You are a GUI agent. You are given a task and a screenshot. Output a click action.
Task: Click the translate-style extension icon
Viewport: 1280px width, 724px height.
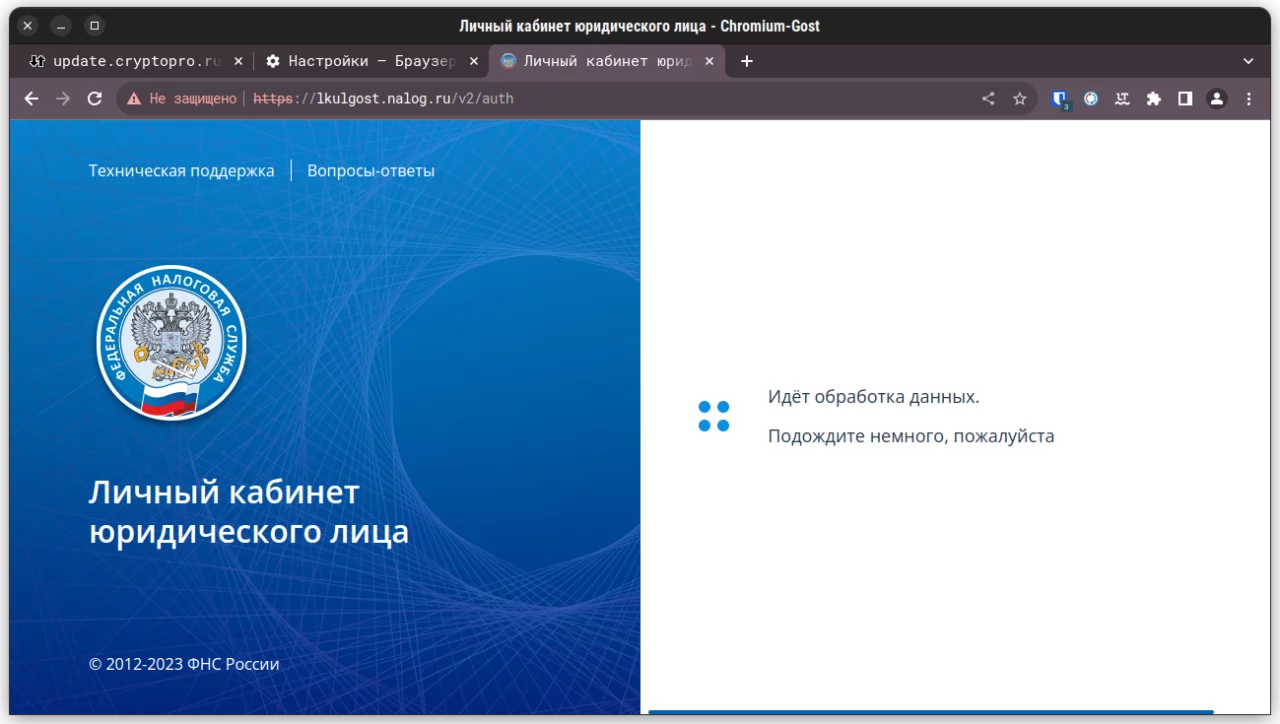tap(1122, 99)
